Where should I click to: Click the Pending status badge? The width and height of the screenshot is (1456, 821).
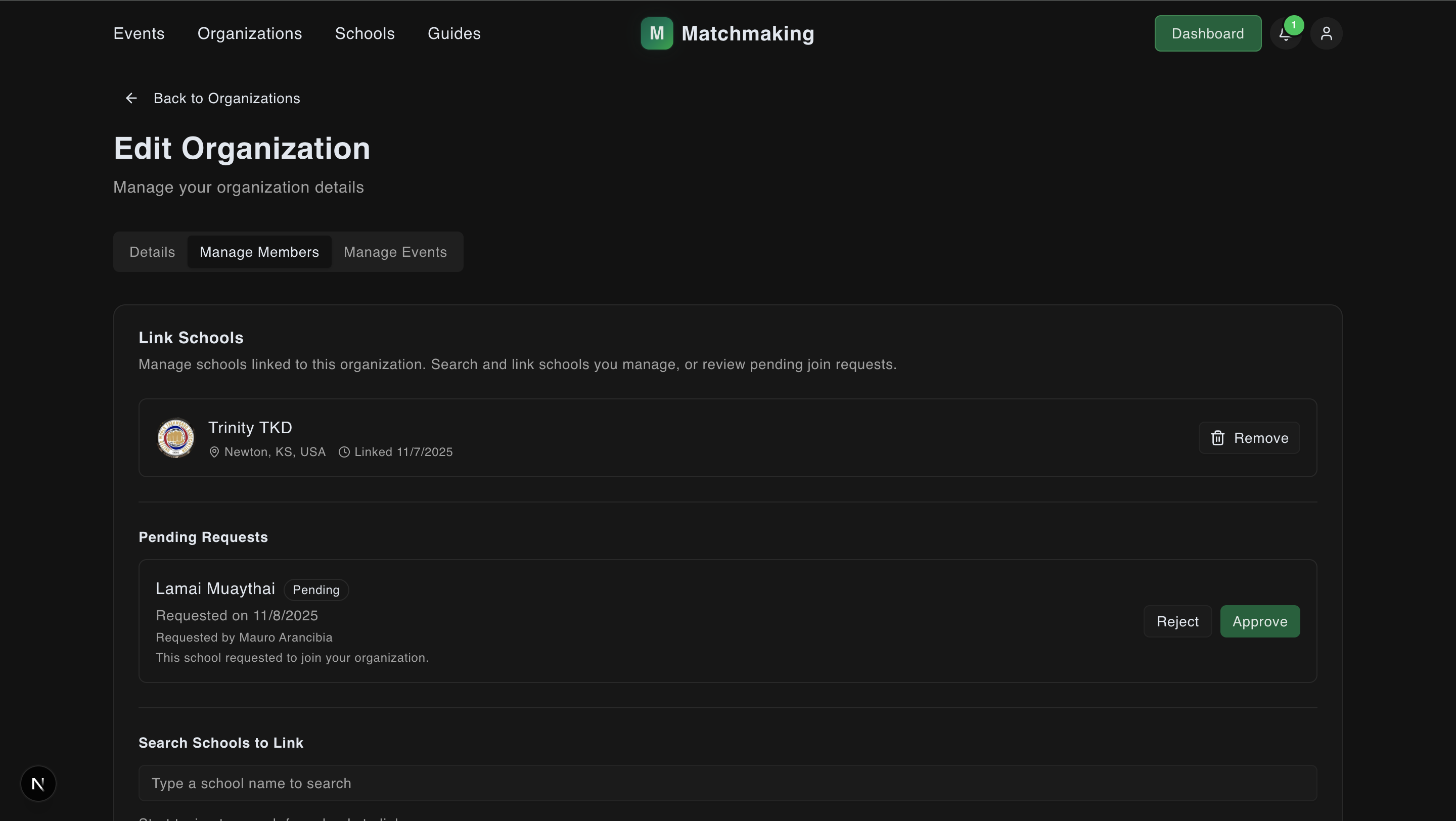click(316, 590)
